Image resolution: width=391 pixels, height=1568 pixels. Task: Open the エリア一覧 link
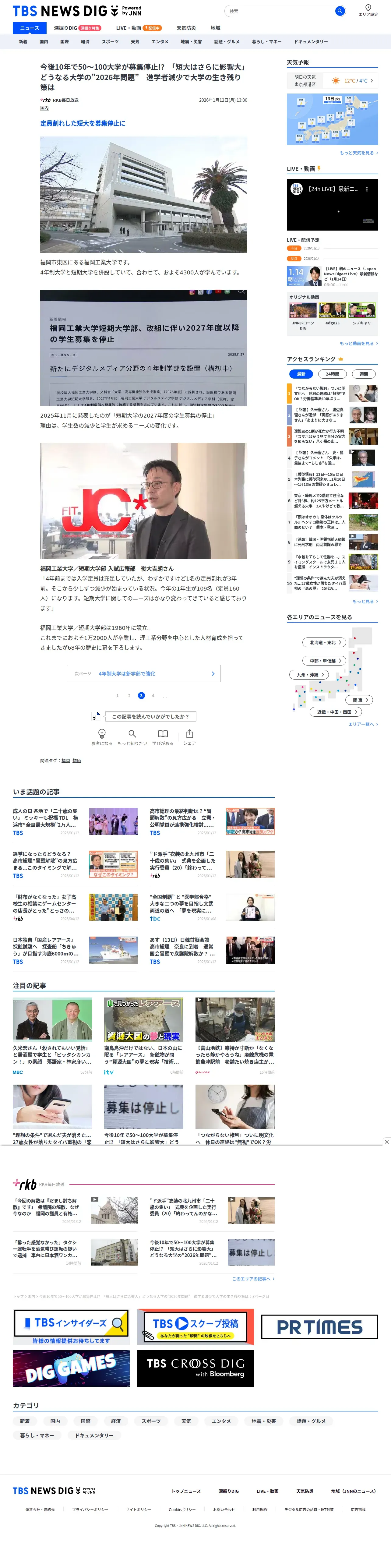point(363,724)
